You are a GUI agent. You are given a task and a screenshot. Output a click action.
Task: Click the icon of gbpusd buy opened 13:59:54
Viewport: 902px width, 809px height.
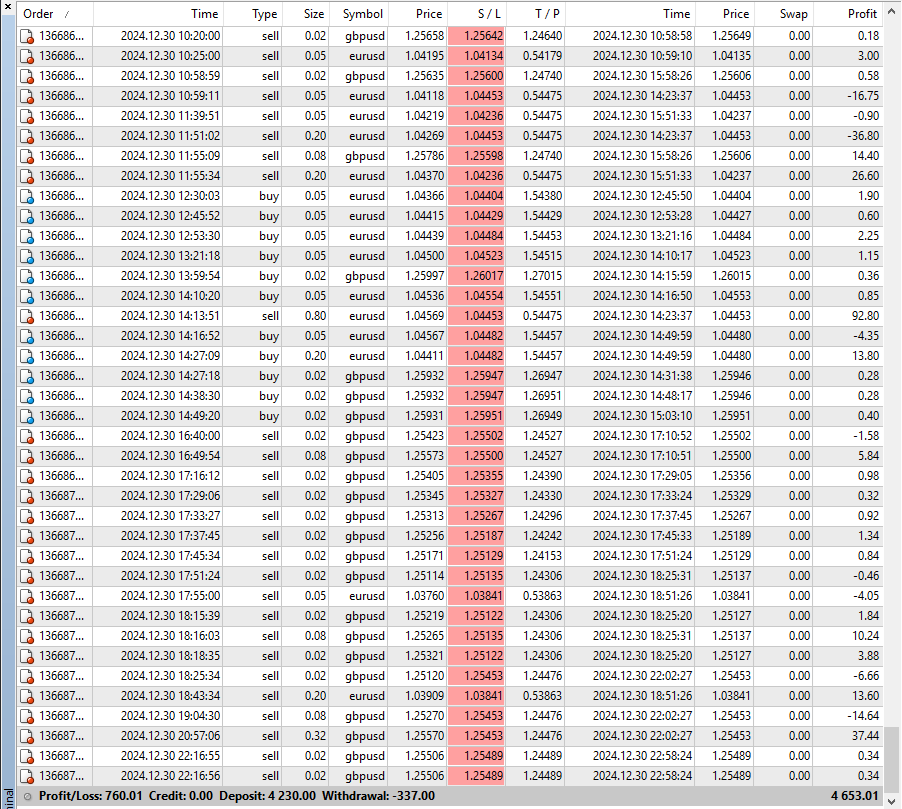point(28,276)
